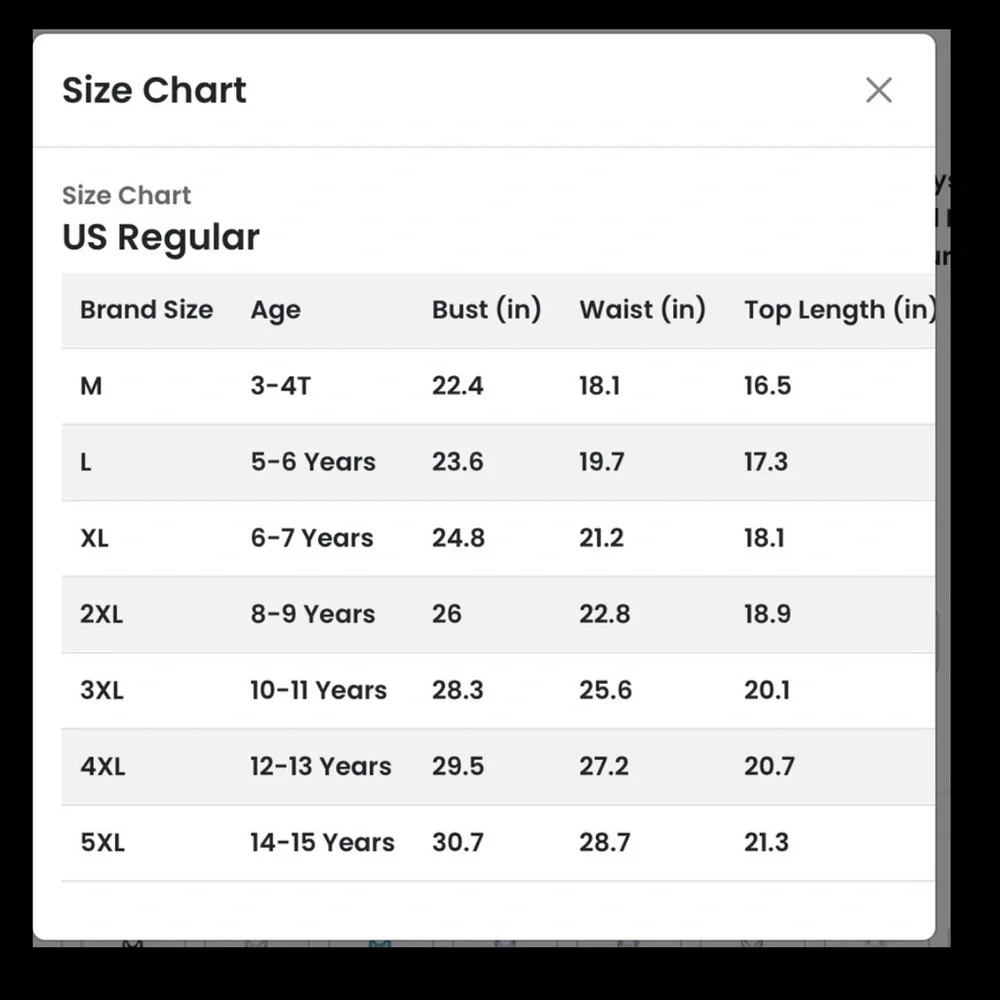Screen dimensions: 1000x1000
Task: Click the Top Length (in) header
Action: (x=839, y=310)
